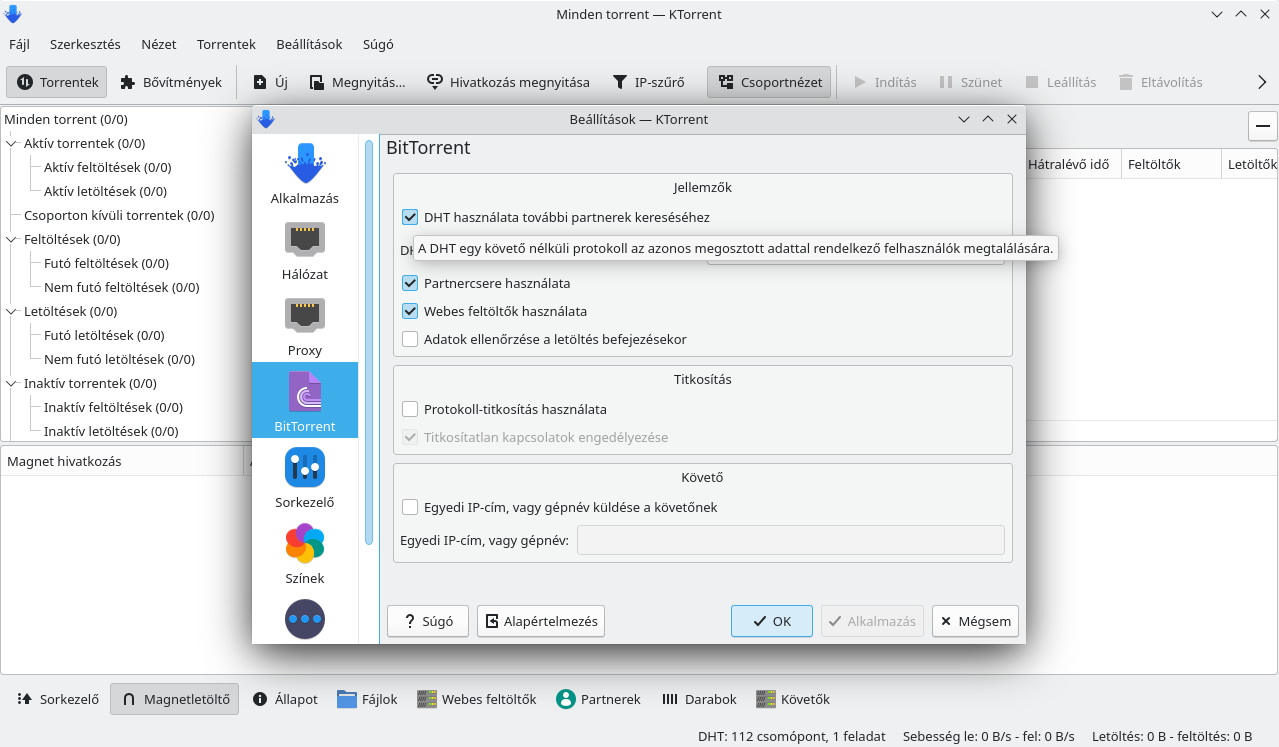The height and width of the screenshot is (747, 1279).
Task: Select Inaktív feltöltések (0/0)
Action: (x=113, y=407)
